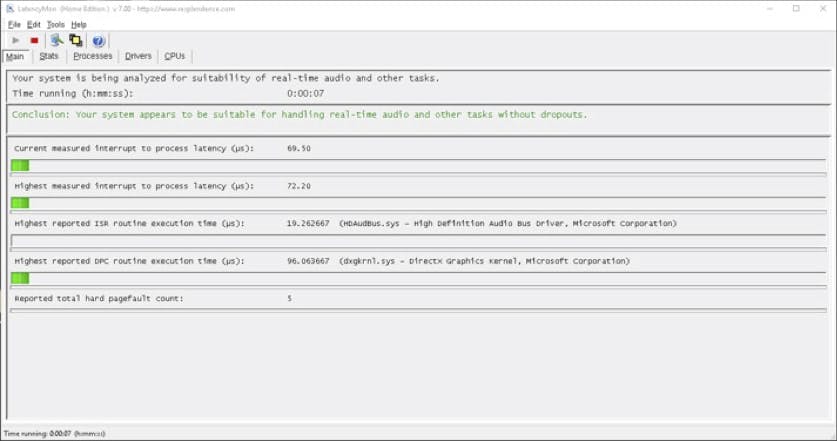Image resolution: width=837 pixels, height=441 pixels.
Task: Switch to the Main tab
Action: [x=15, y=56]
